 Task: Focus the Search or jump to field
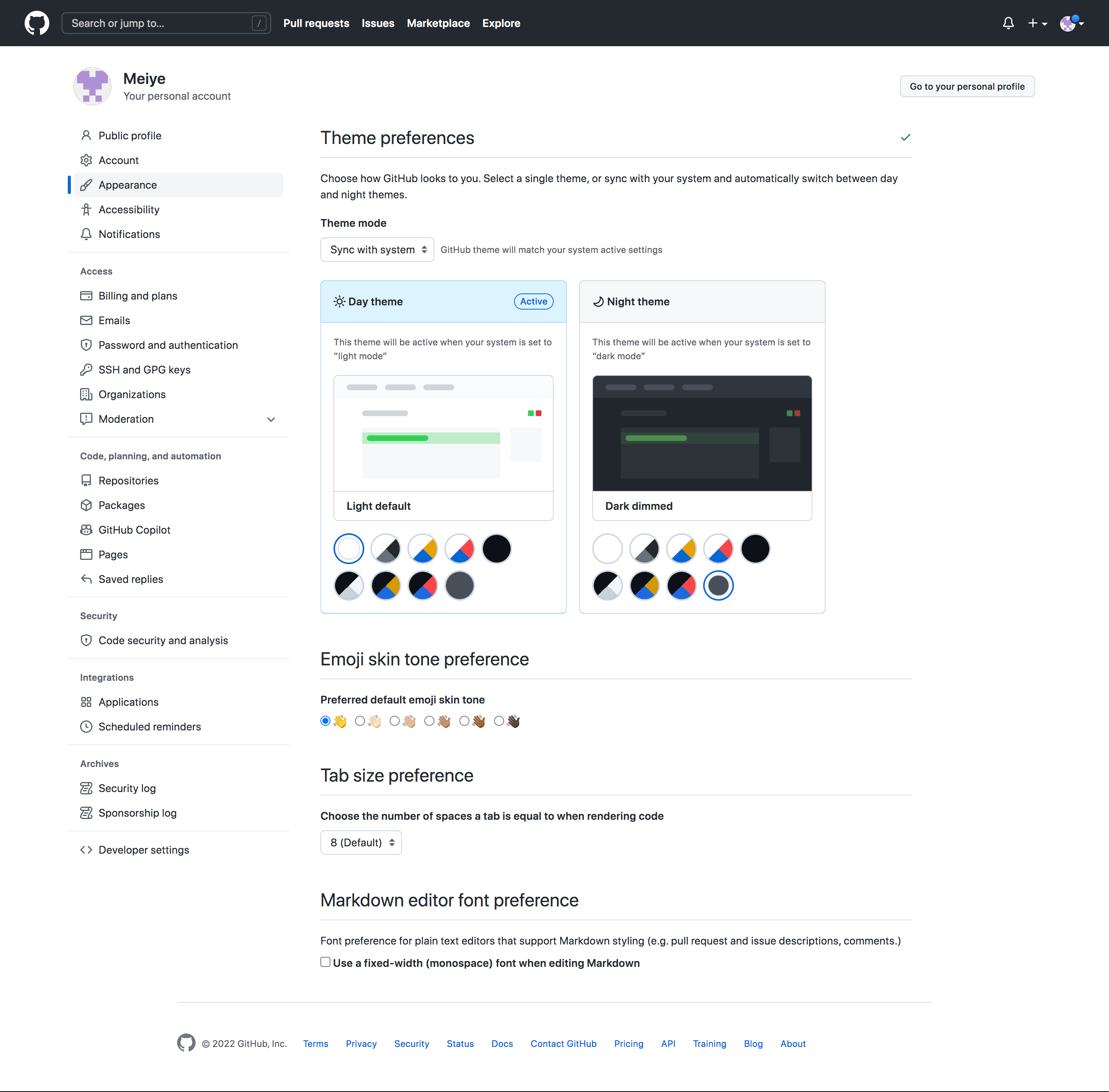[166, 23]
